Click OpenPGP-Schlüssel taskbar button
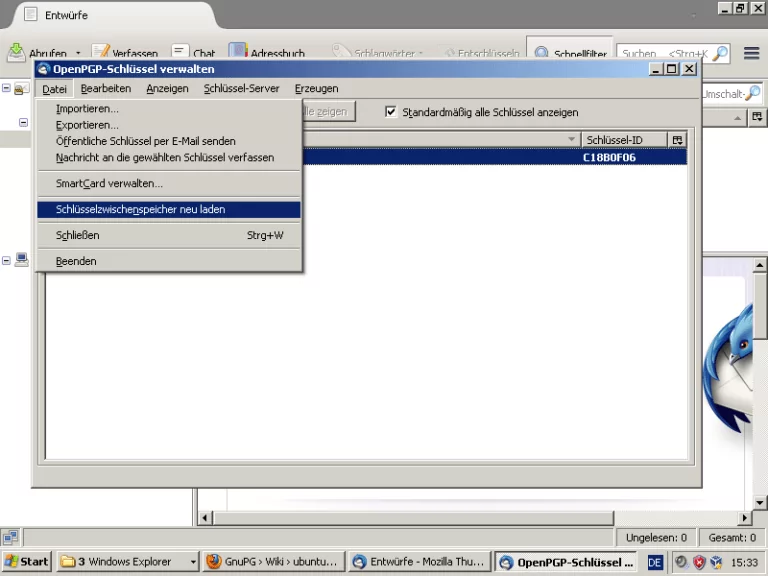Image resolution: width=768 pixels, height=576 pixels. [566, 562]
